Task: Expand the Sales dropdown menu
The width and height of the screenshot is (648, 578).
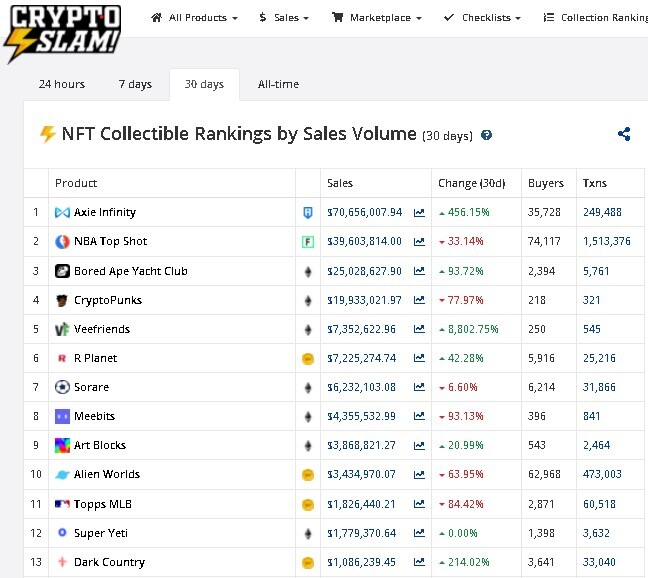Action: (284, 18)
